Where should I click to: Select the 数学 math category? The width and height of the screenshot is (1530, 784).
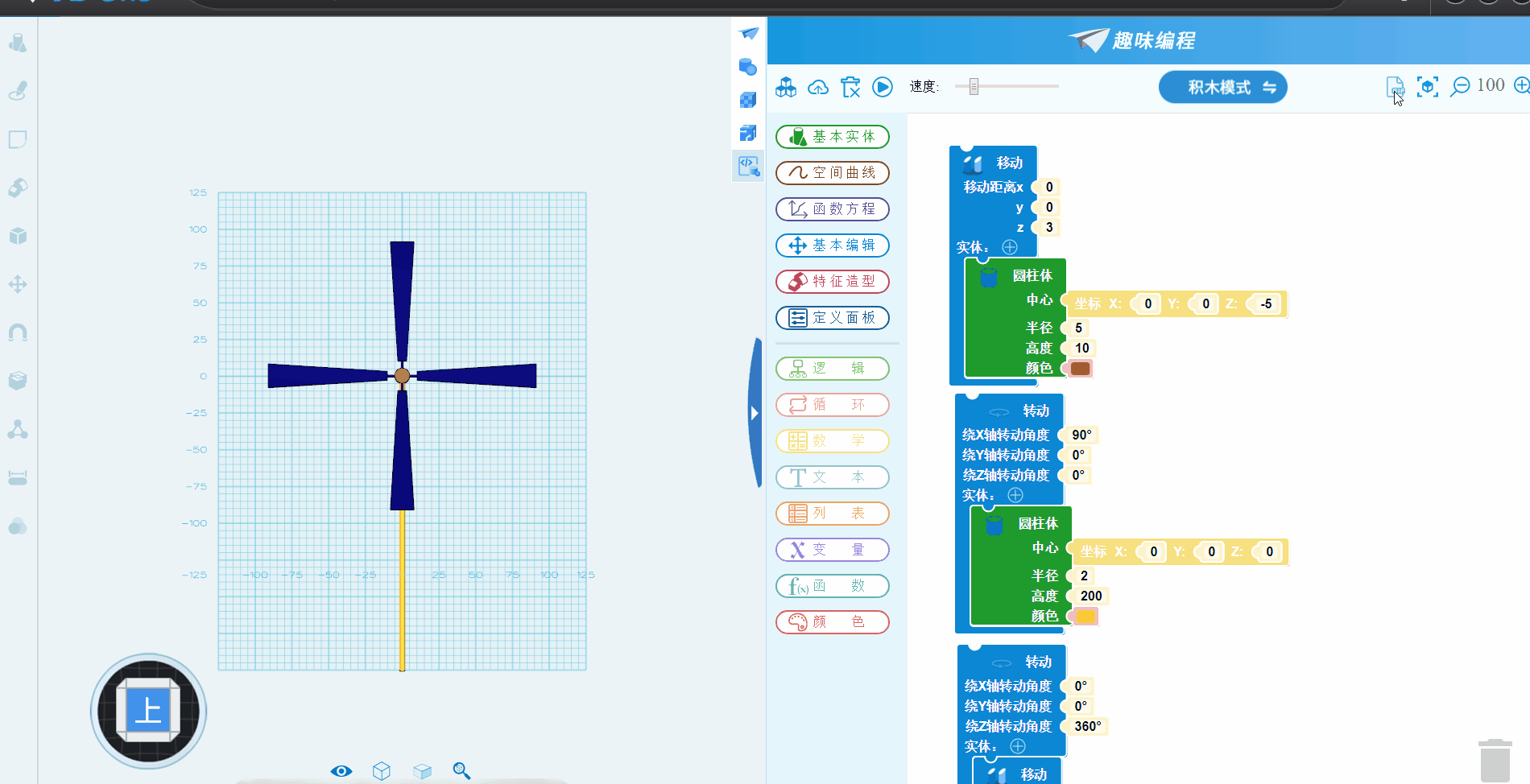(x=833, y=441)
